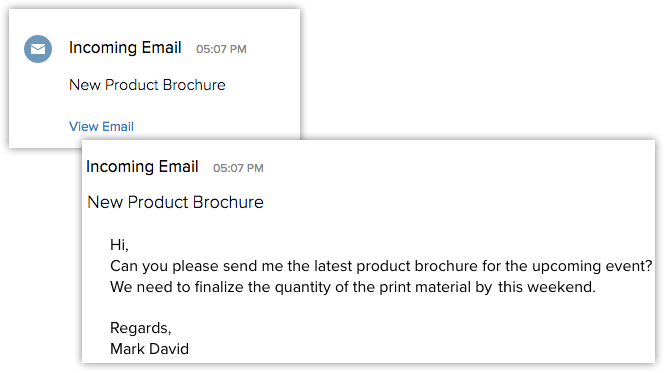Screen dimensions: 666x373
Task: Open the View Email link
Action: [102, 127]
